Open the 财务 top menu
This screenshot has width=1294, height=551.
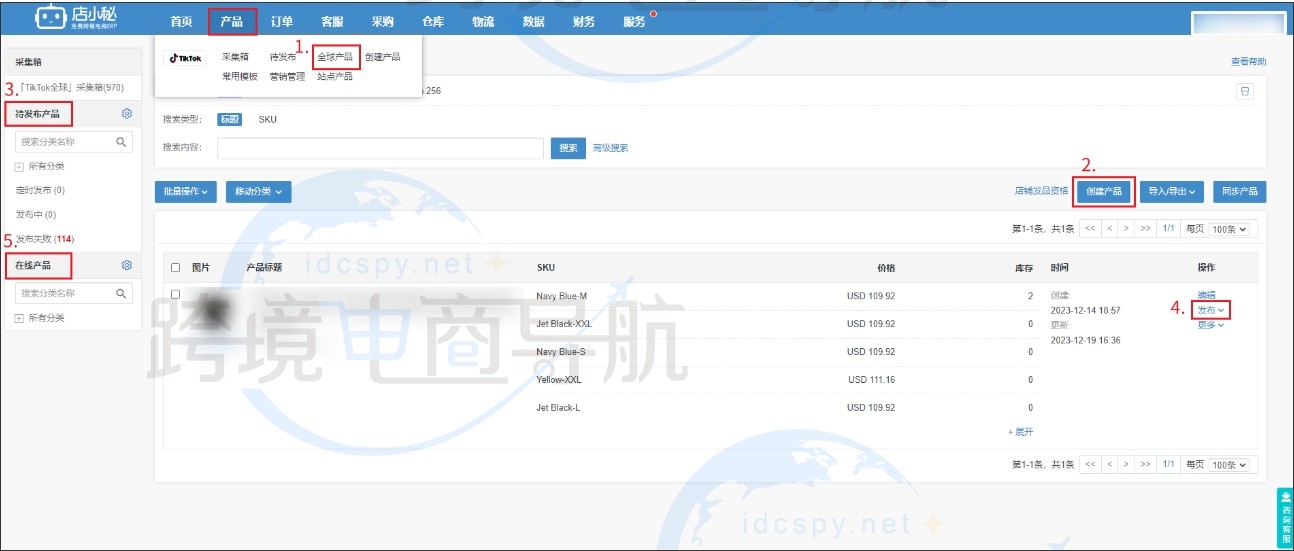(x=584, y=21)
